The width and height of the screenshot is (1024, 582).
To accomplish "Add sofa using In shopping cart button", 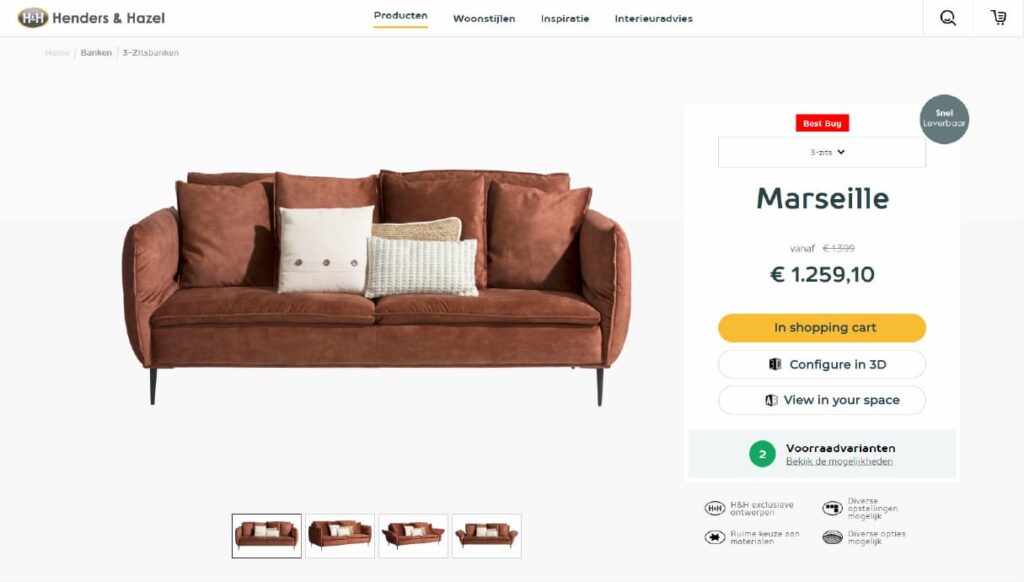I will pos(822,328).
